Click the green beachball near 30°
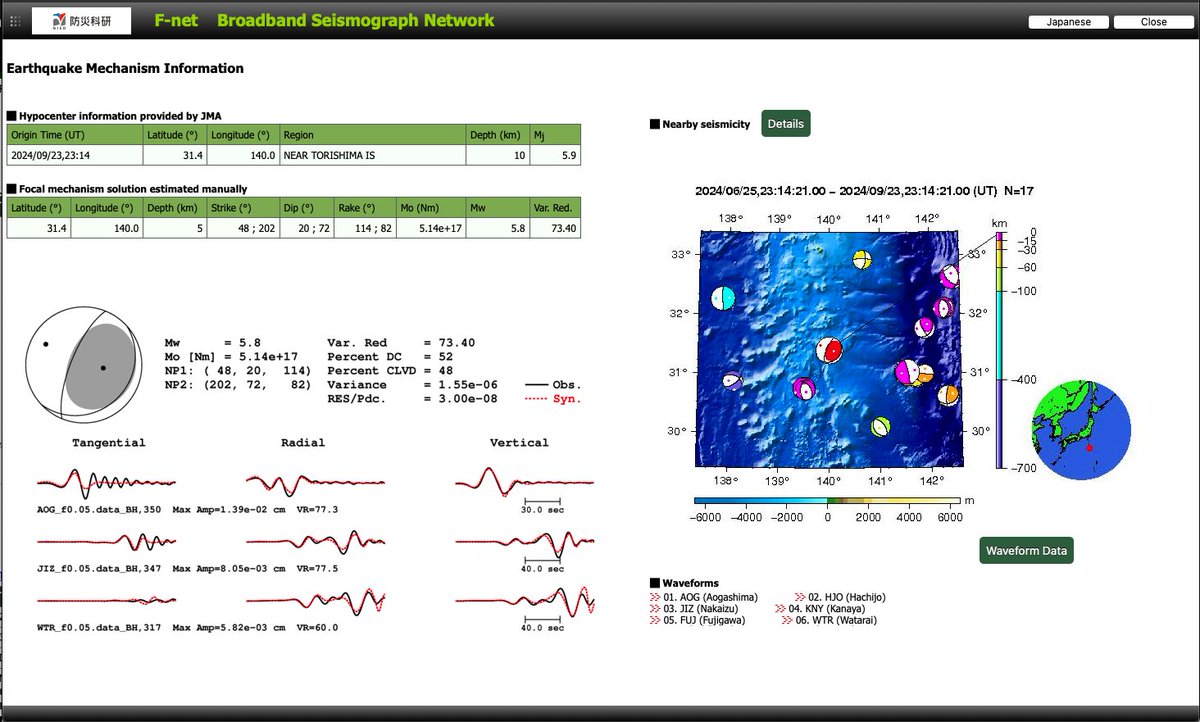1200x722 pixels. pos(881,427)
